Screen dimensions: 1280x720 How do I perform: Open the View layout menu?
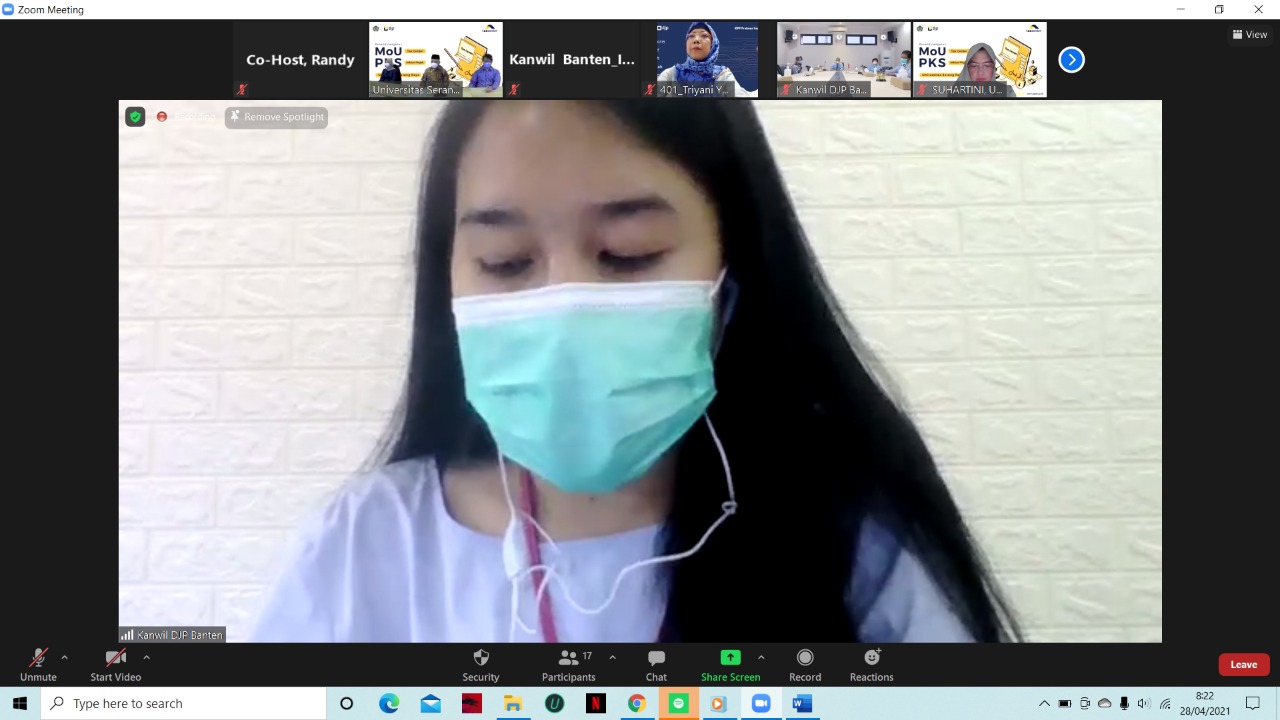click(x=1250, y=34)
